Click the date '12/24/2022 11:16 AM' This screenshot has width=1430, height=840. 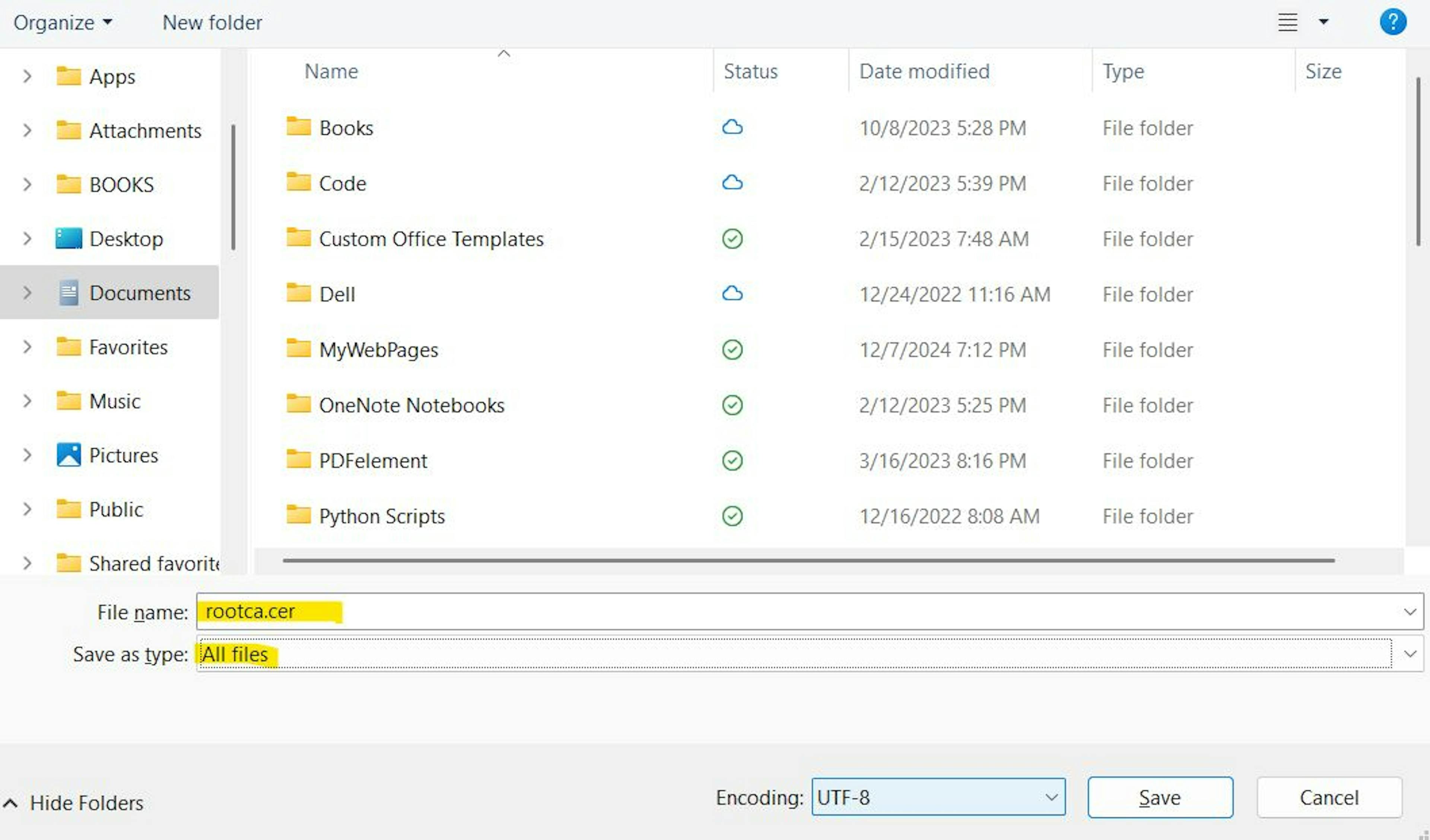954,294
